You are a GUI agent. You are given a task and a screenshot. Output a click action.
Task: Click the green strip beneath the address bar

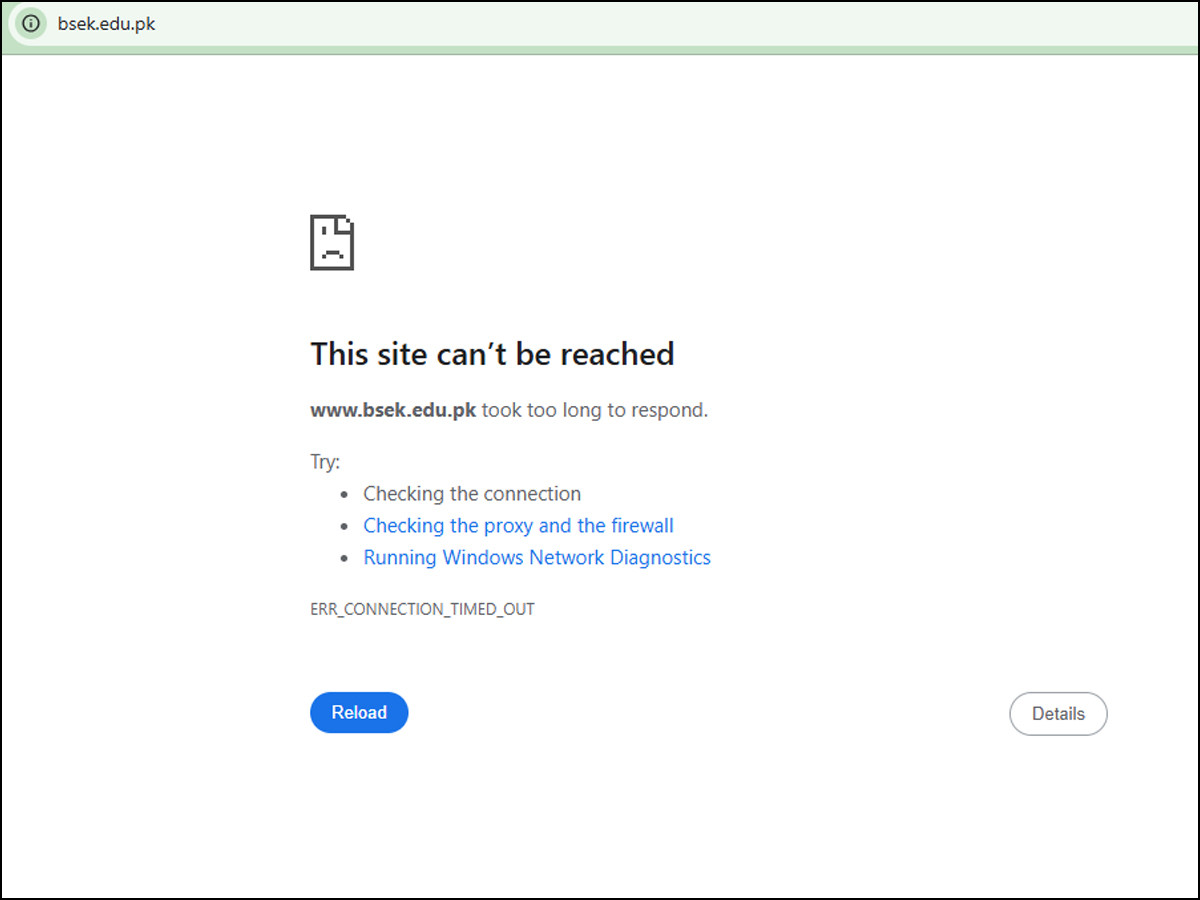coord(600,50)
